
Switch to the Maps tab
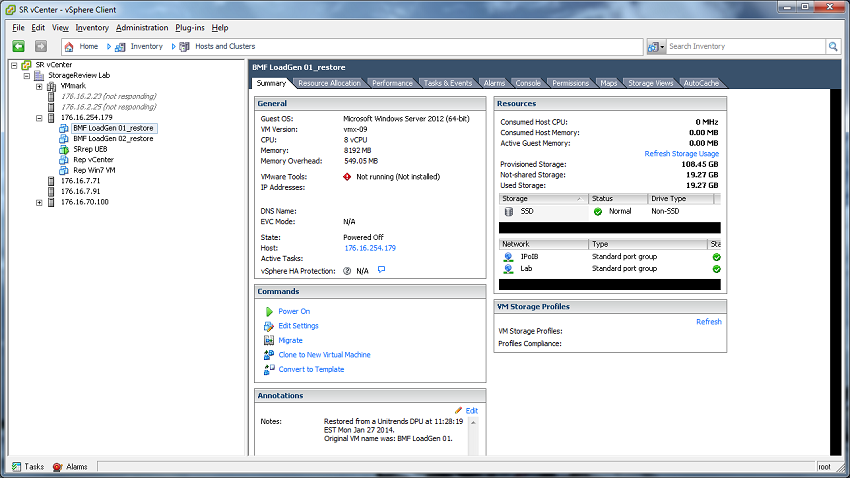click(x=608, y=83)
